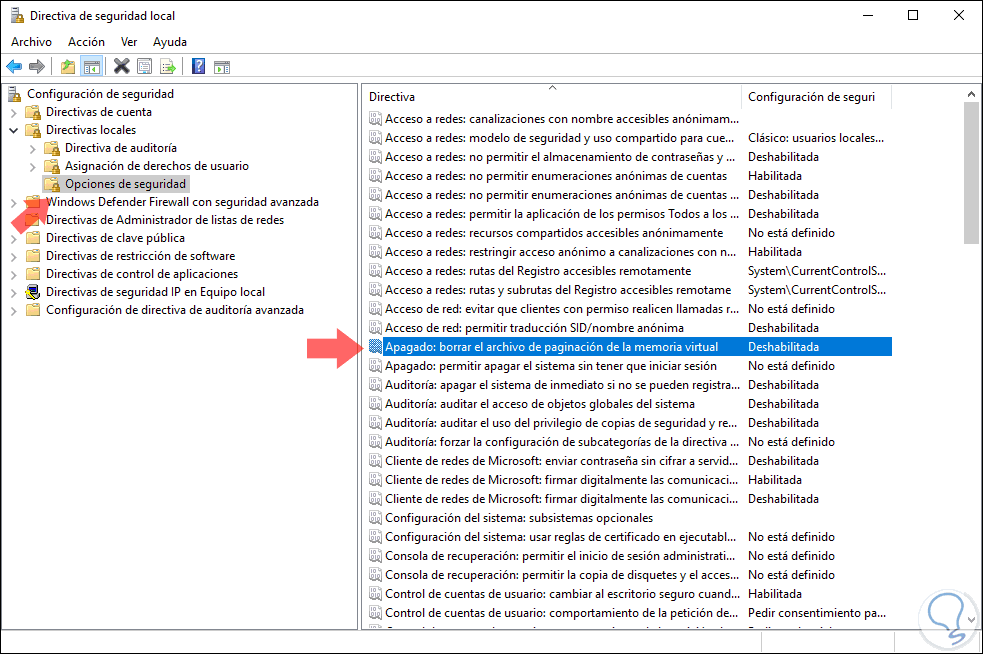Select Control de cuentas: comportamiento de la petición
Viewport: 983px width, 654px height.
pos(562,613)
